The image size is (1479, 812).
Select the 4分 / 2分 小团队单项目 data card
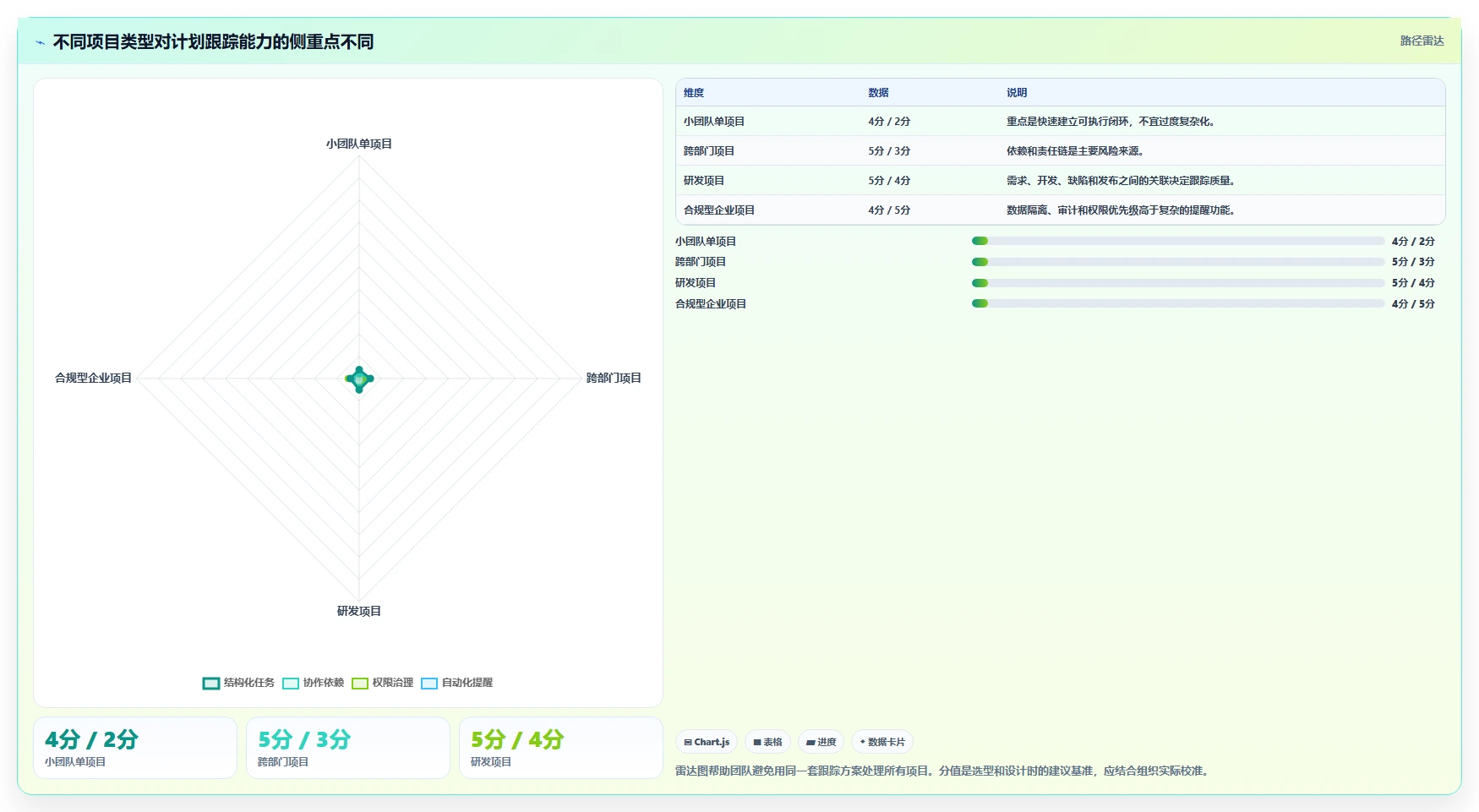135,748
